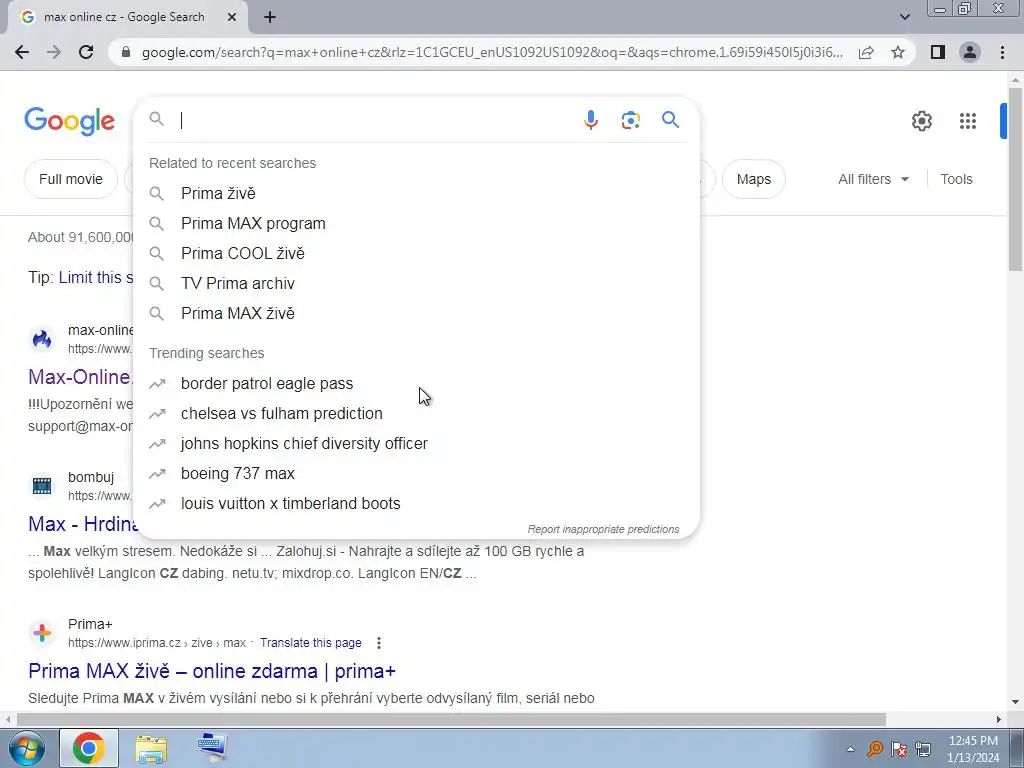Open the 'Max - Hrdina' bombuj result
This screenshot has width=1024, height=768.
[81, 524]
